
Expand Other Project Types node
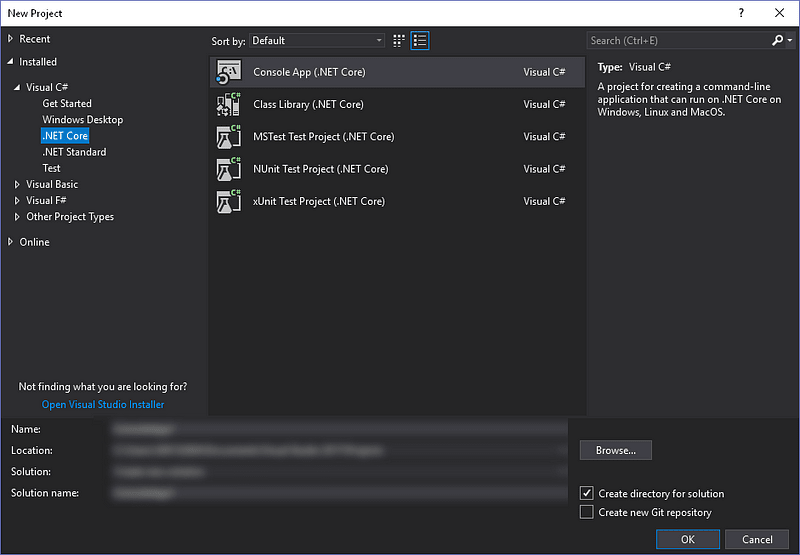click(x=17, y=217)
